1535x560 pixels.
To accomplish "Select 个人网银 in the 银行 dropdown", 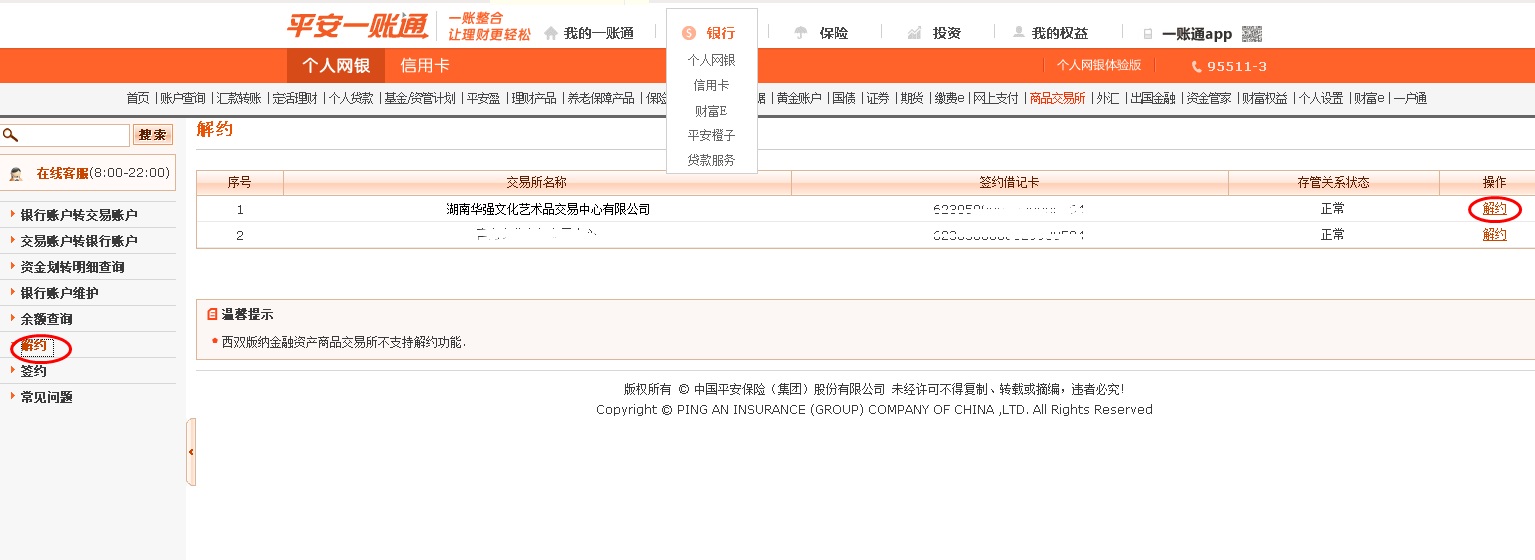I will coord(711,61).
